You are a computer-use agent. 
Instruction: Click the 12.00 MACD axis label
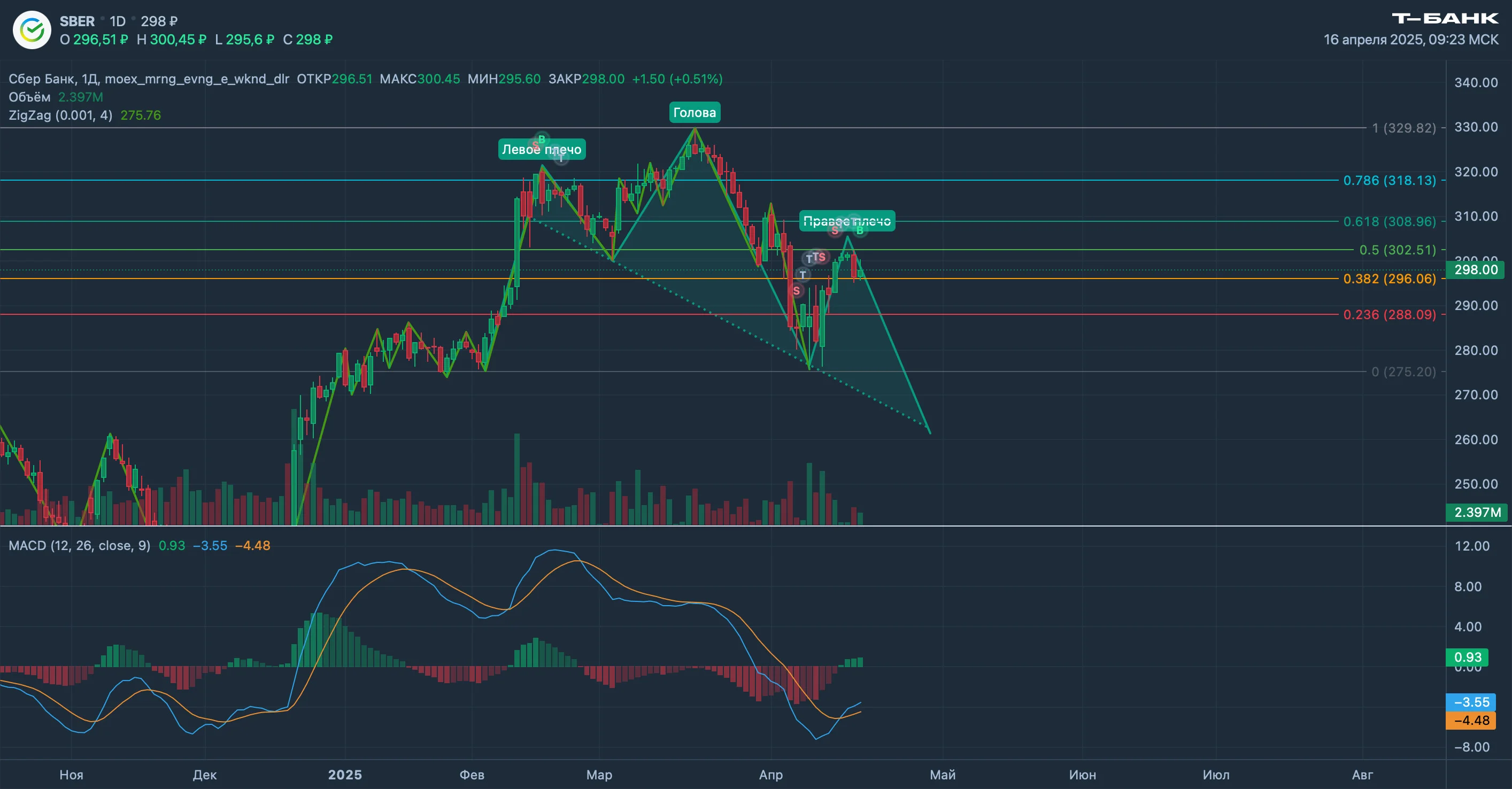pos(1471,546)
